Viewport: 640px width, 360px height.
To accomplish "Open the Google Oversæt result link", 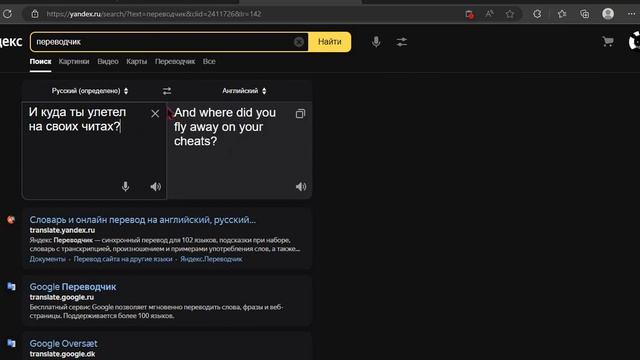I will (x=63, y=343).
